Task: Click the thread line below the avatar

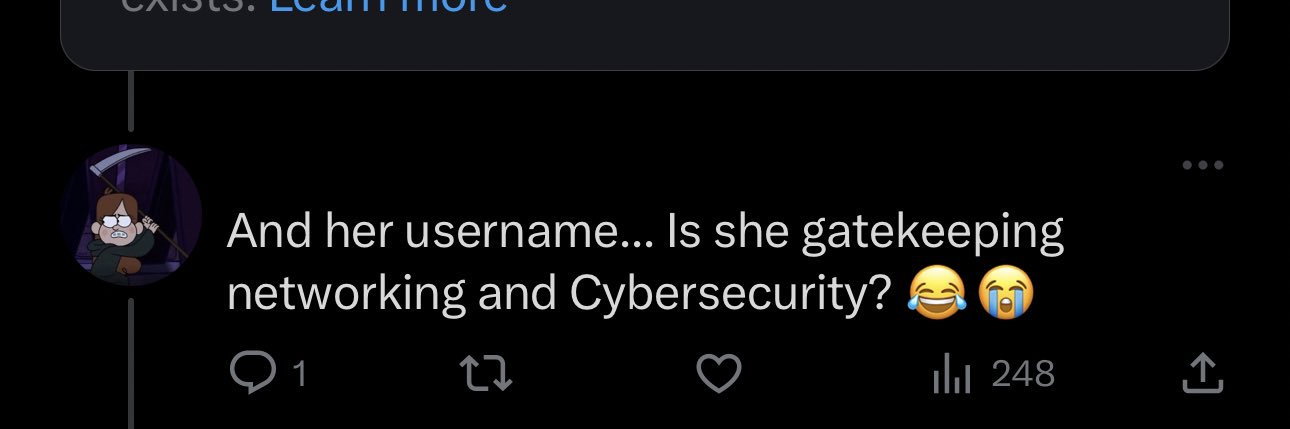Action: click(131, 364)
